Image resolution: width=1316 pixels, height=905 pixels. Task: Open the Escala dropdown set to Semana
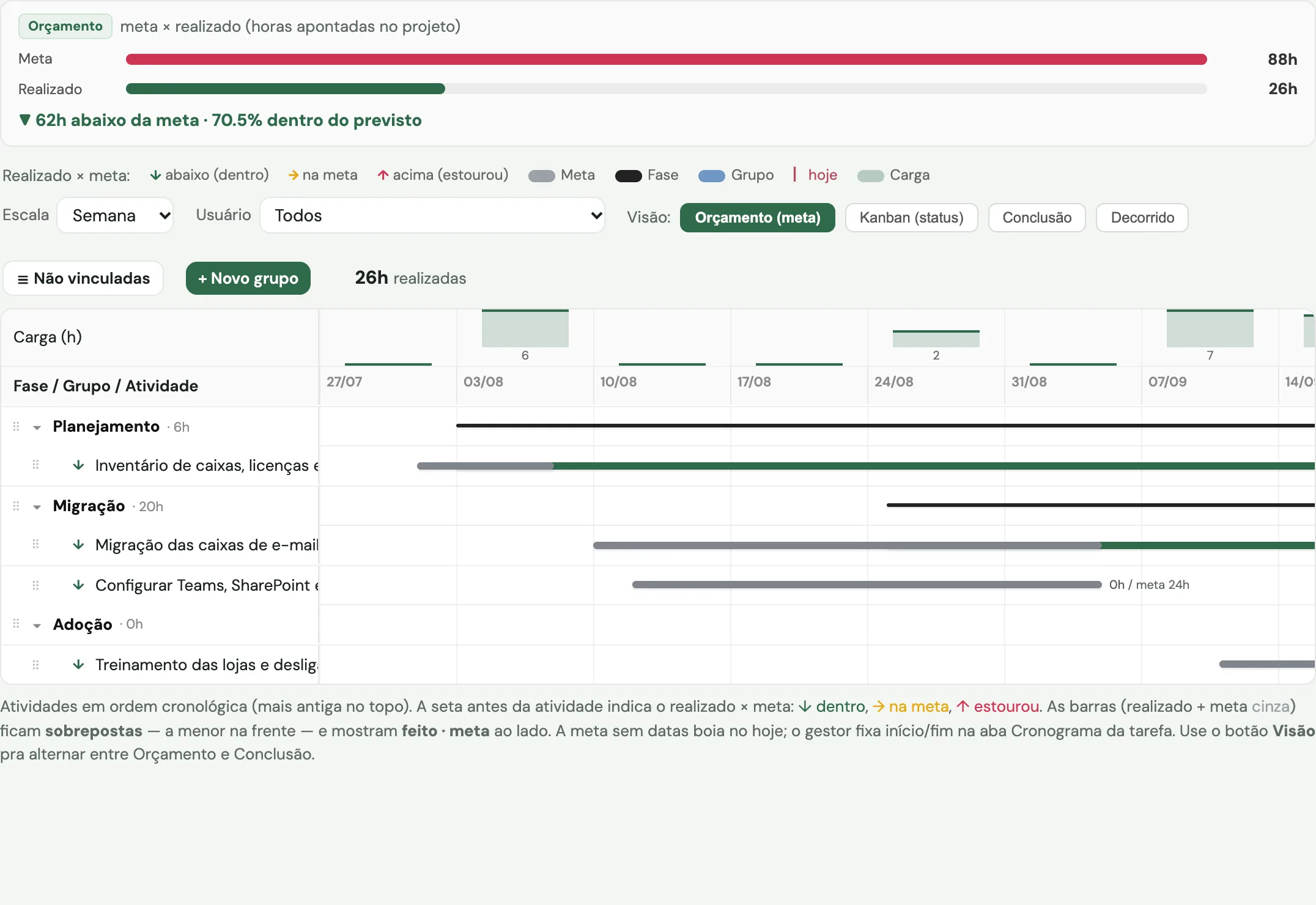[115, 215]
